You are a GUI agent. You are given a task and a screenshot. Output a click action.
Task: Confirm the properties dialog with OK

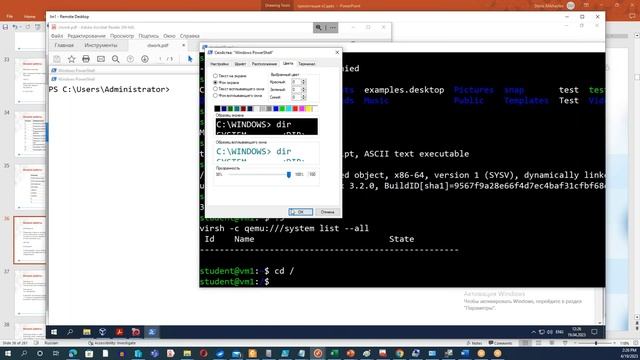[301, 212]
